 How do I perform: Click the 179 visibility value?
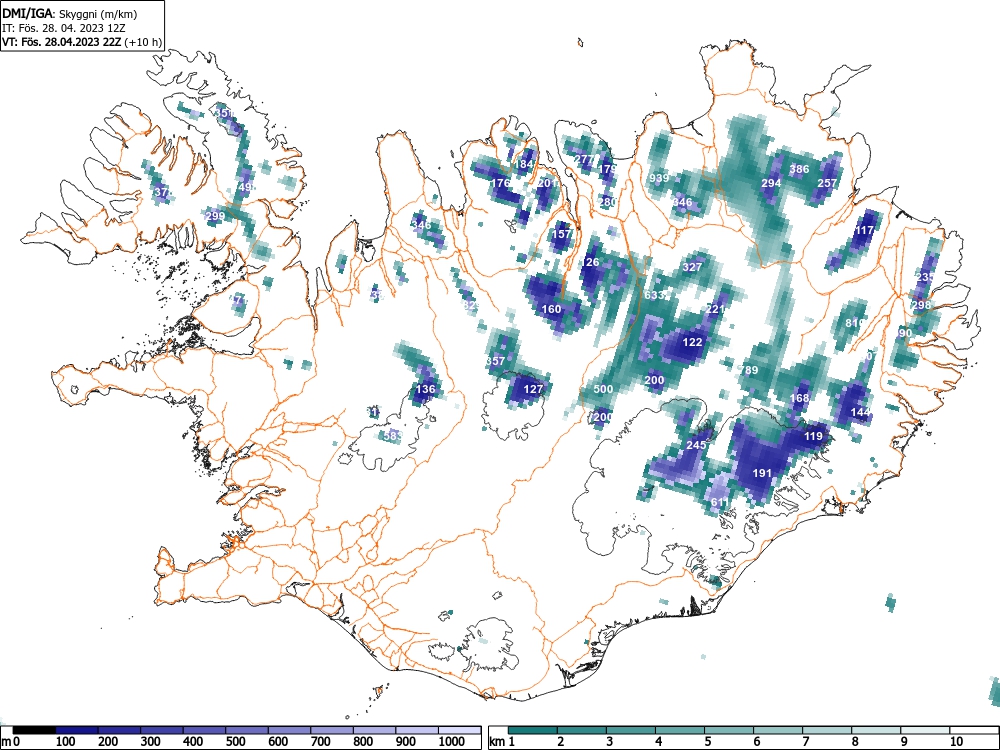click(608, 169)
